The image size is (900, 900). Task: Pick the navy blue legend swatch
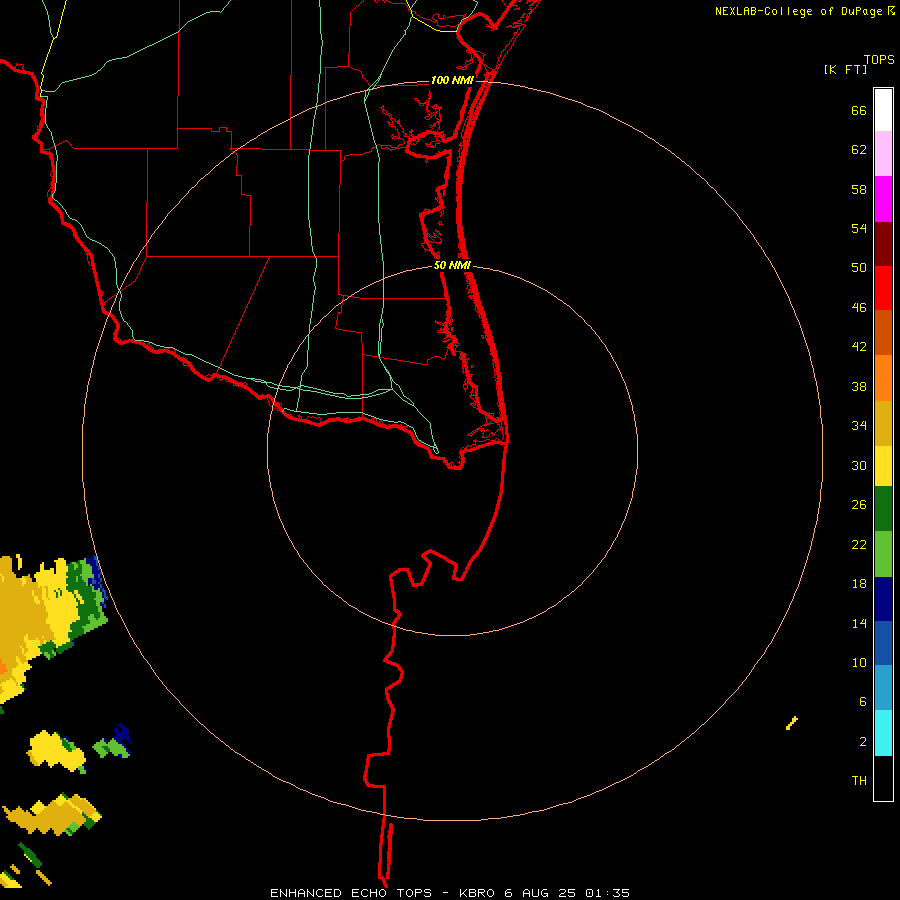pos(883,600)
